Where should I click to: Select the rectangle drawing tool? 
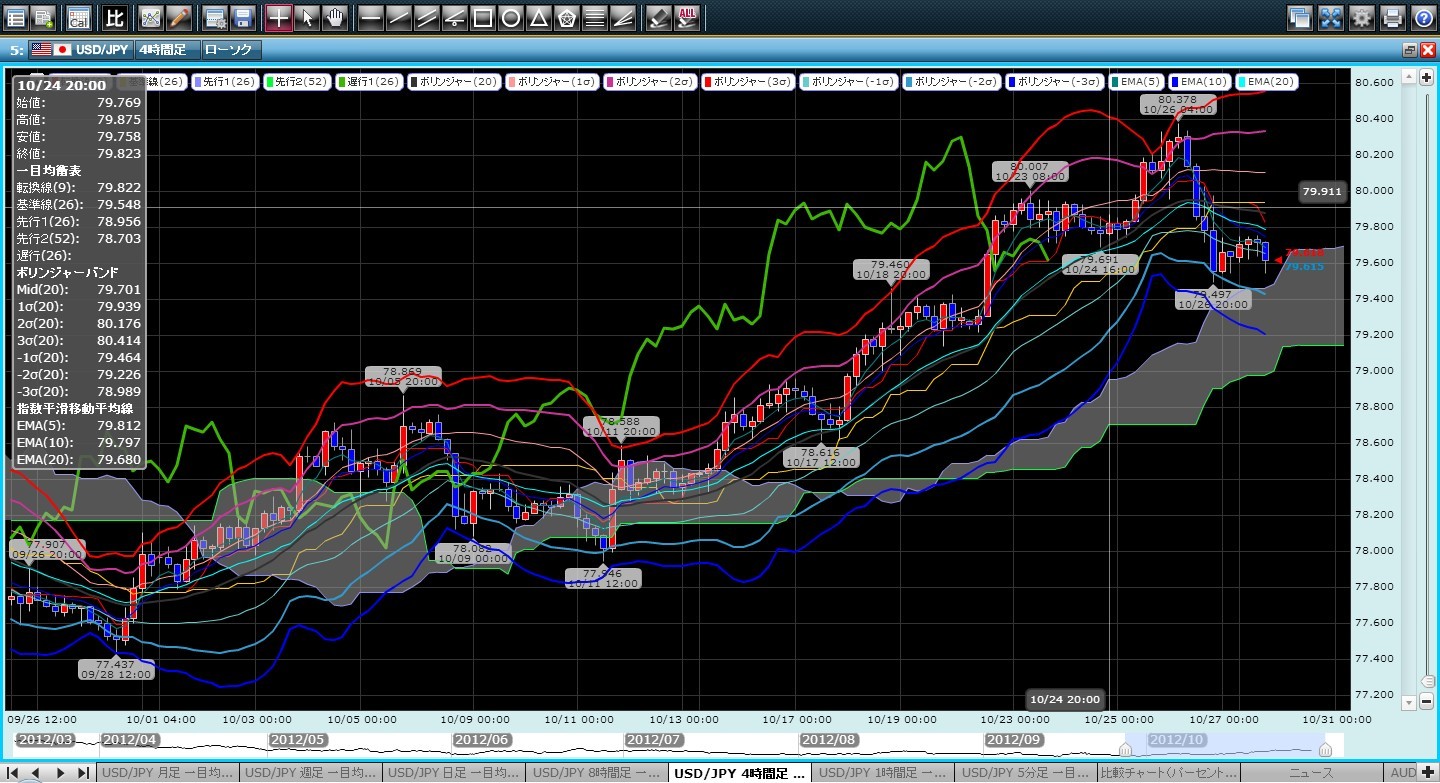(482, 17)
